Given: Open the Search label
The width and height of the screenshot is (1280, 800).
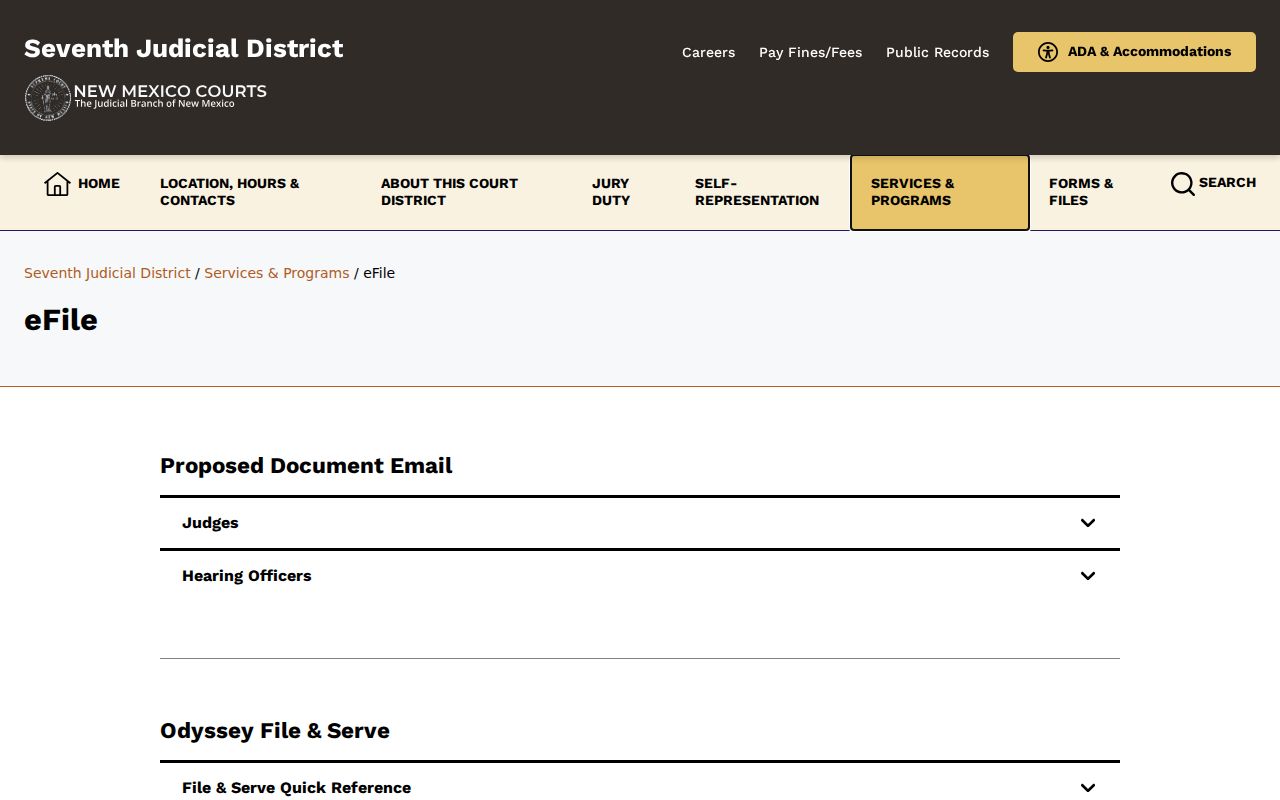Looking at the screenshot, I should 1227,183.
